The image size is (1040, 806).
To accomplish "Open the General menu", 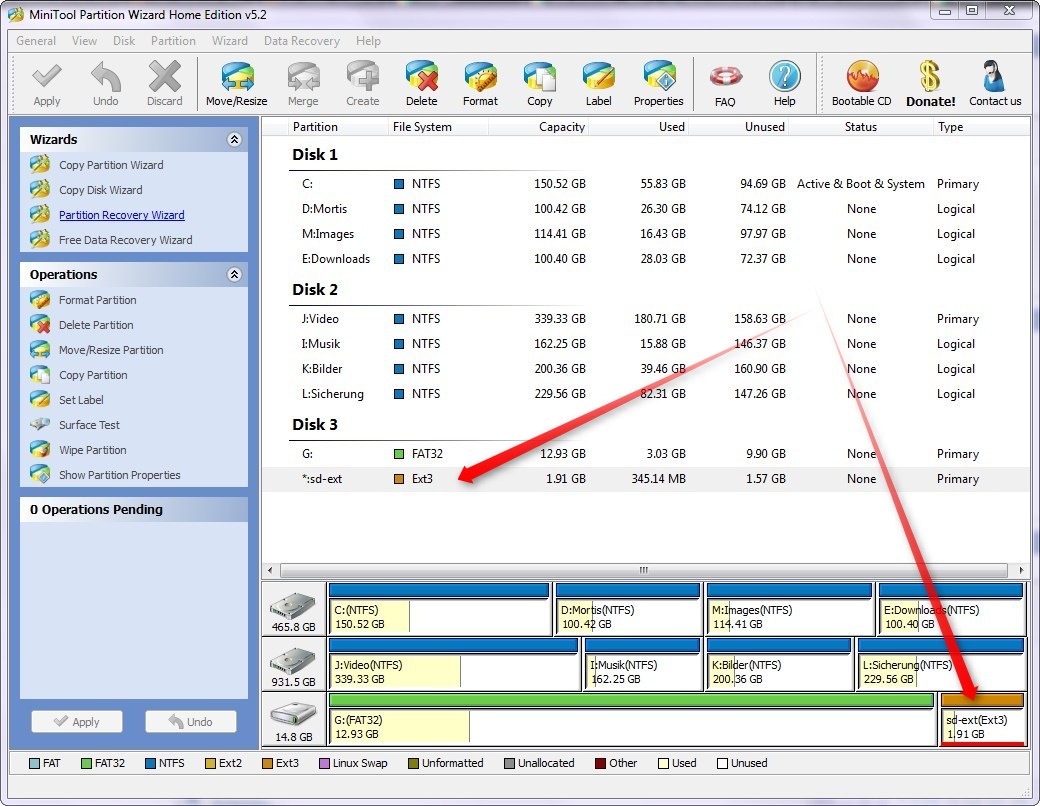I will [36, 41].
